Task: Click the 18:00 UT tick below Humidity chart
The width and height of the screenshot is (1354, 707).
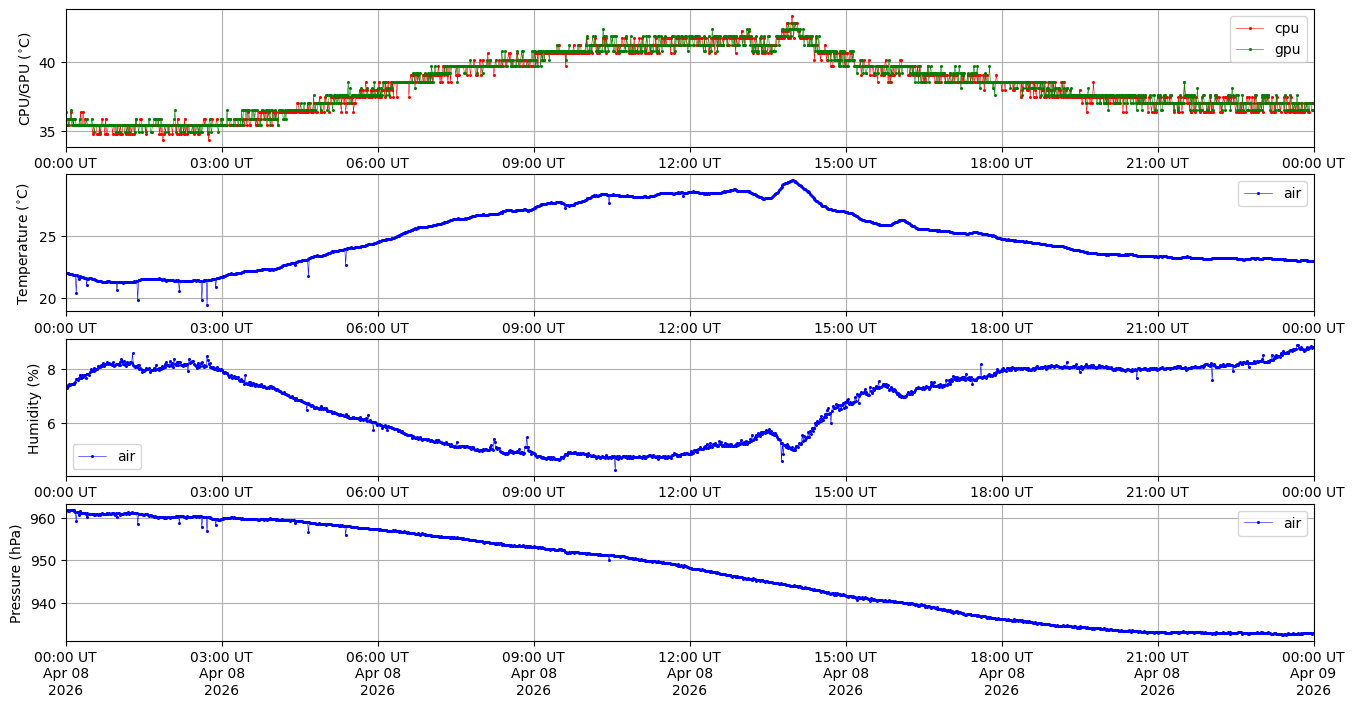Action: 1001,493
